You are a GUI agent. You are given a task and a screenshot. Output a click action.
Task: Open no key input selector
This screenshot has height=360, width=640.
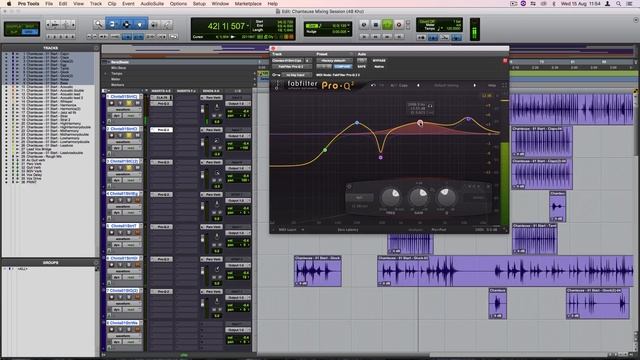click(296, 75)
